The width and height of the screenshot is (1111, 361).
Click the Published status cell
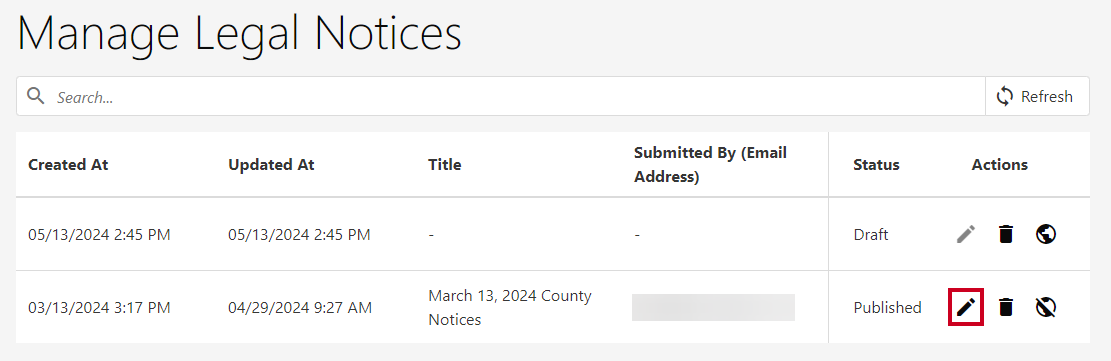click(887, 307)
